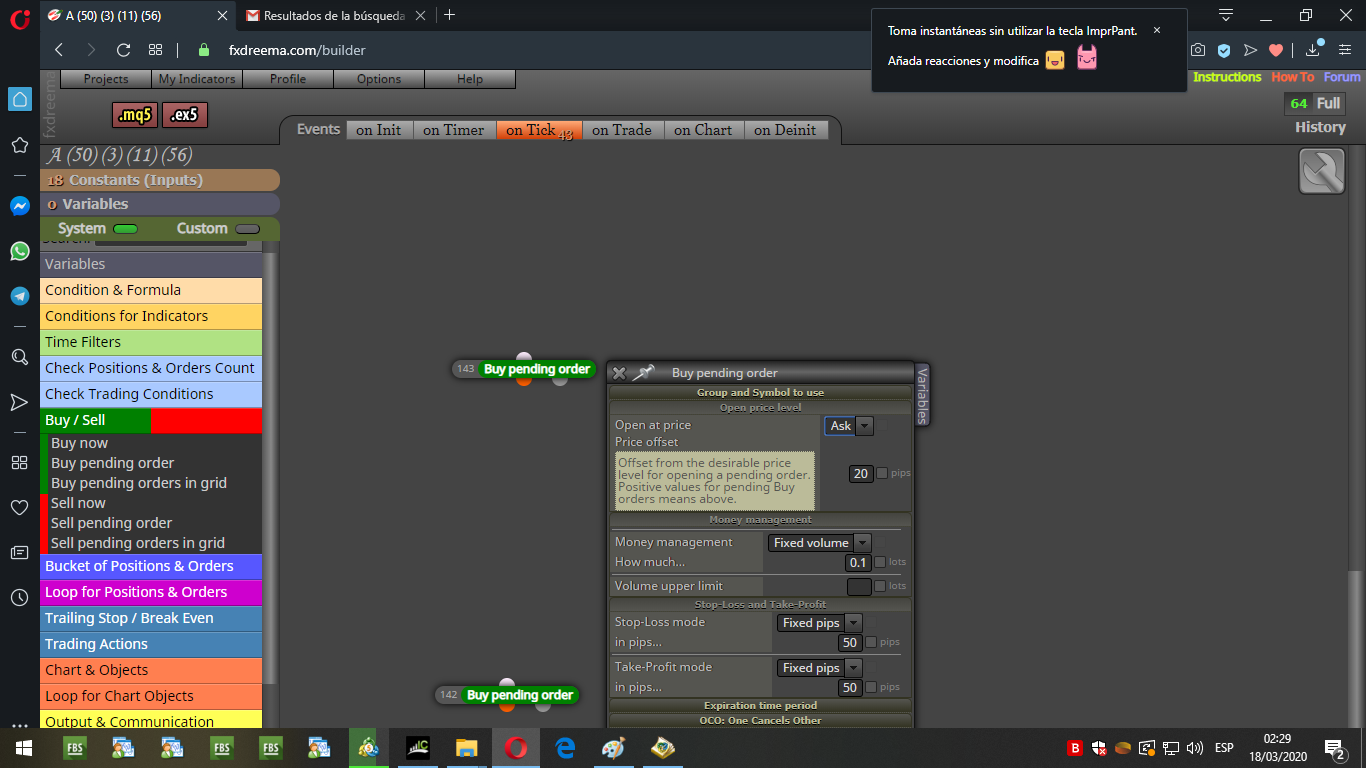Expand the Expiration time period section
Screen dimensions: 1366x768
tap(760, 705)
